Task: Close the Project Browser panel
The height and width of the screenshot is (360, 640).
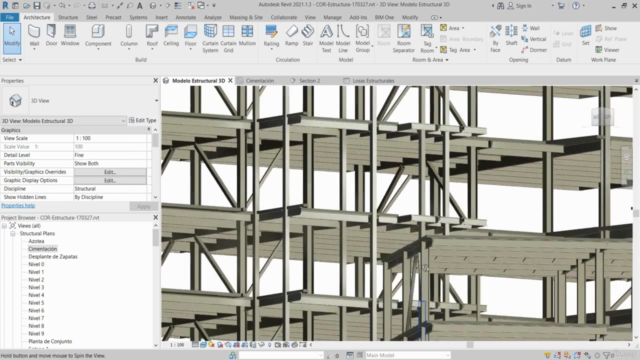Action: pyautogui.click(x=156, y=218)
